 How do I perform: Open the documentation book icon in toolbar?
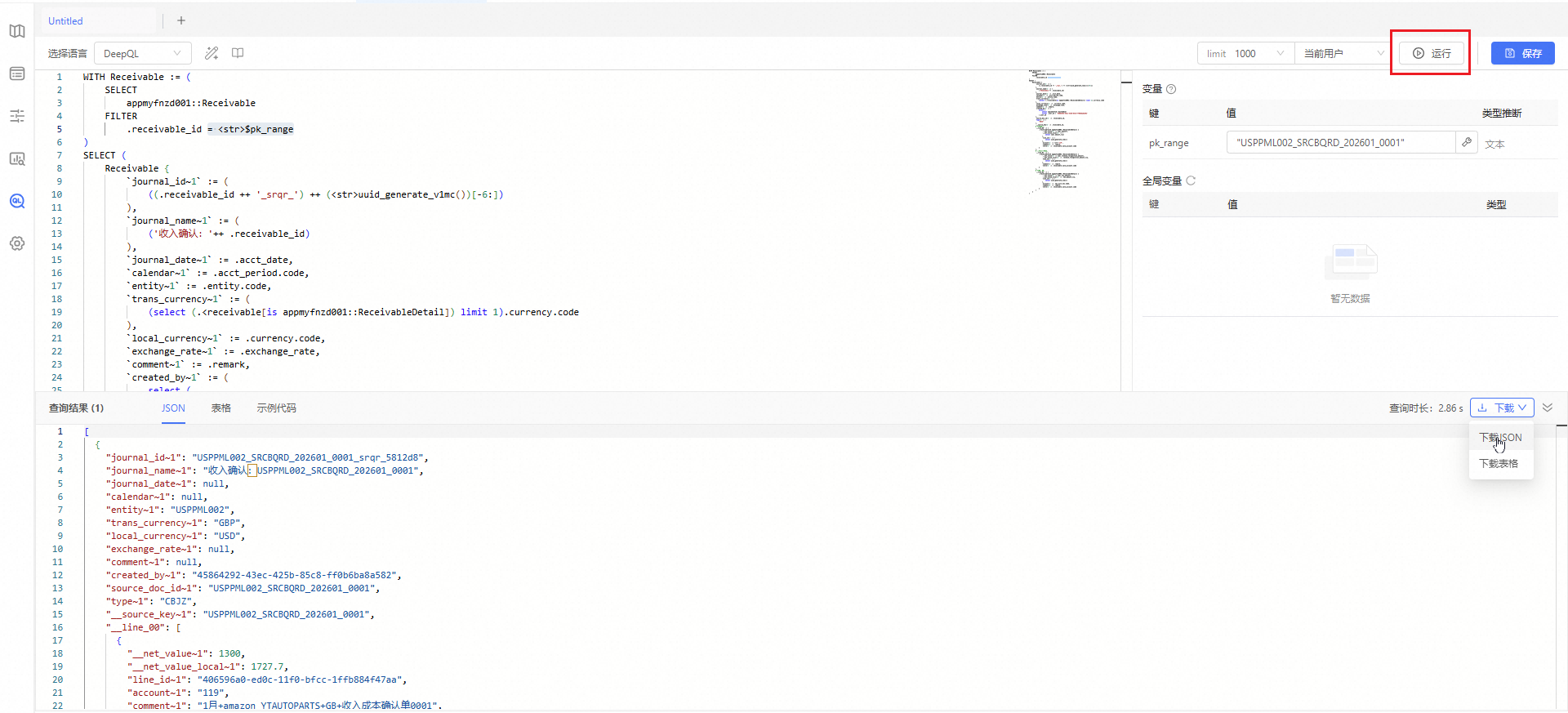coord(238,53)
